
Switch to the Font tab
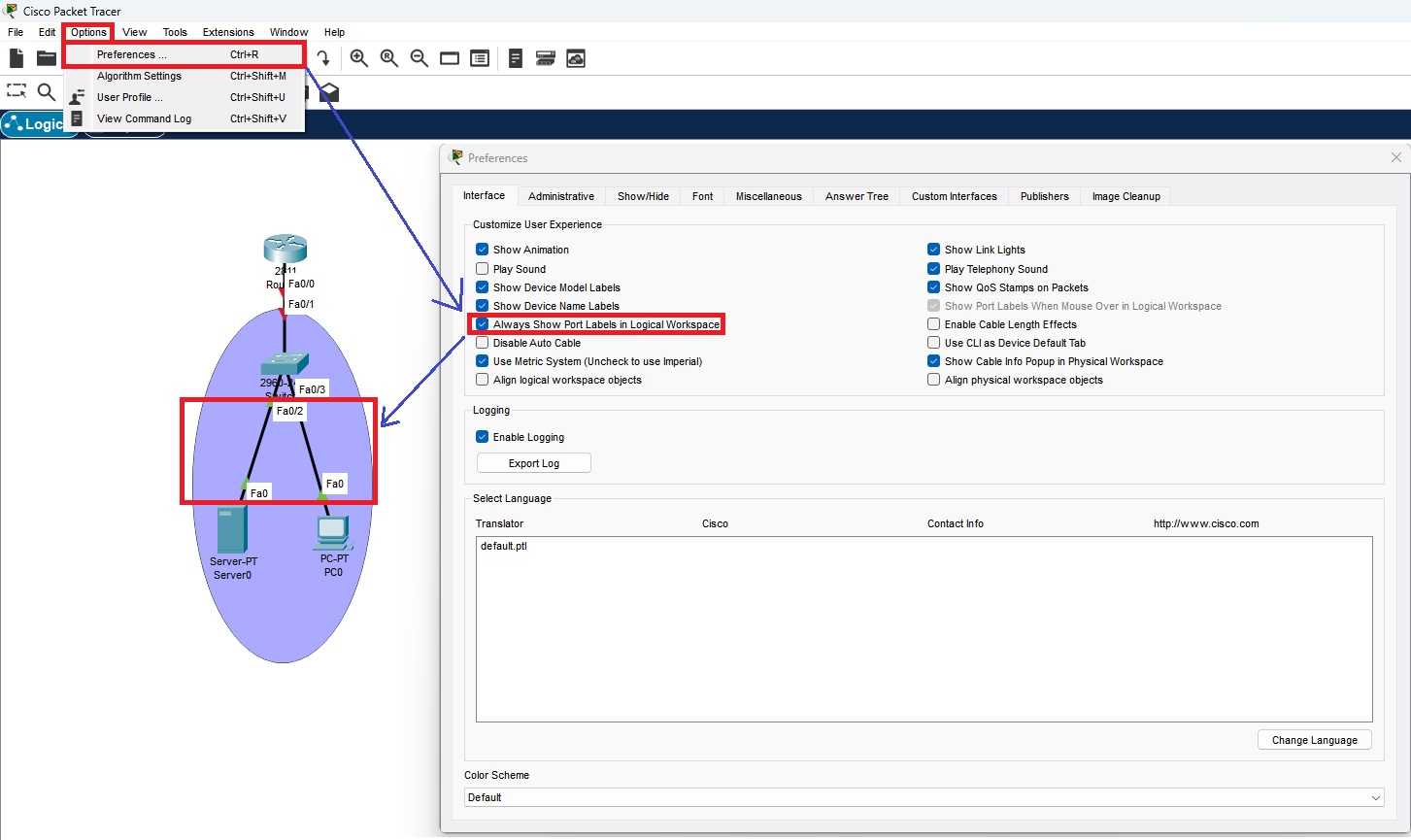click(x=702, y=196)
